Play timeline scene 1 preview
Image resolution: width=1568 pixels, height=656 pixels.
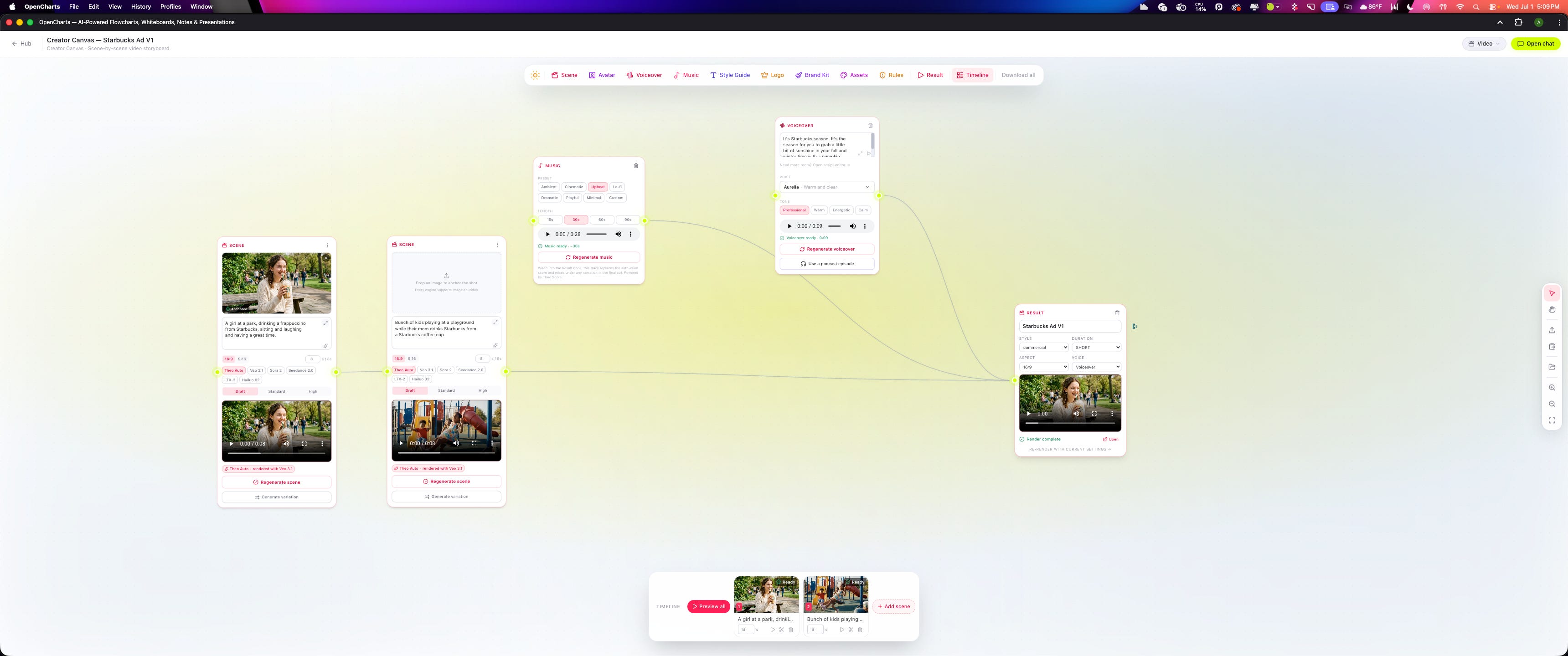(x=773, y=630)
